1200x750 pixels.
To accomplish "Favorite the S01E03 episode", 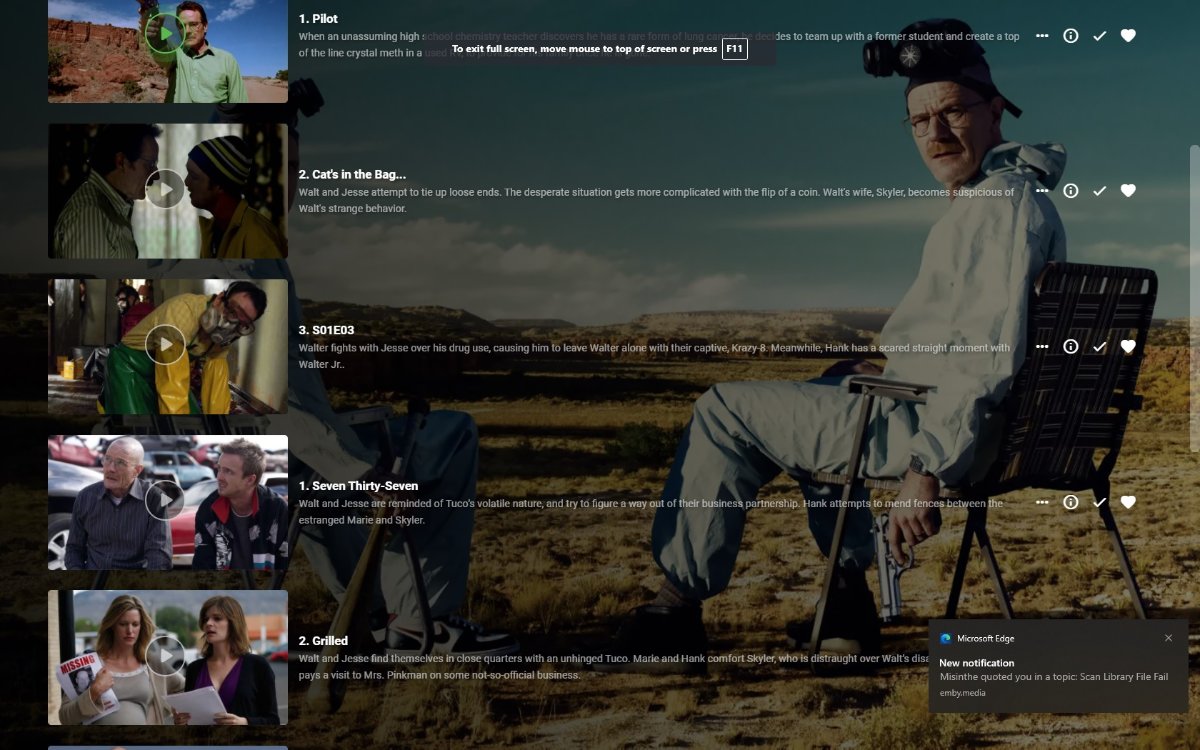I will 1128,346.
